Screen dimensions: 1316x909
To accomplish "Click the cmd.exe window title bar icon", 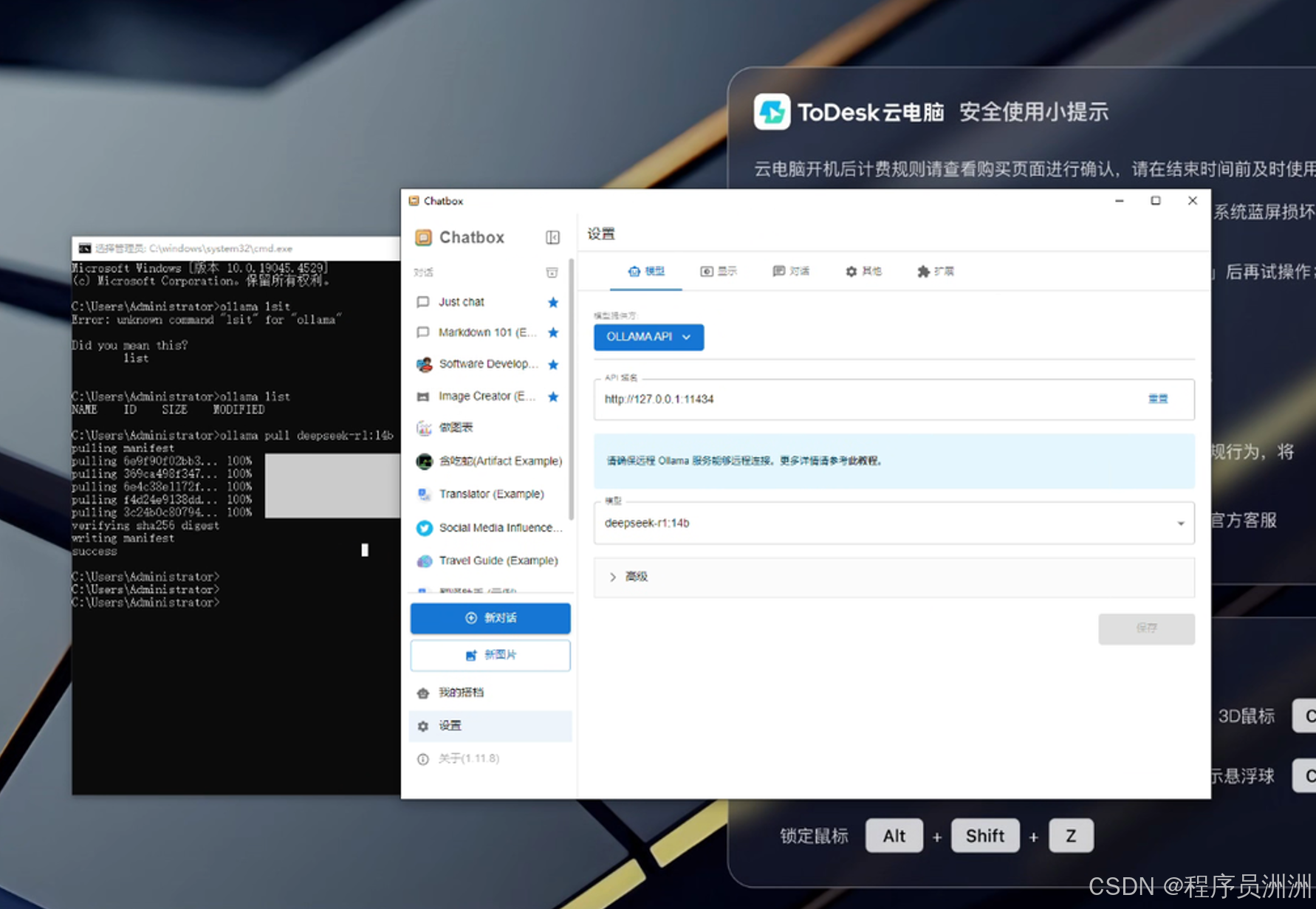I will click(x=85, y=248).
